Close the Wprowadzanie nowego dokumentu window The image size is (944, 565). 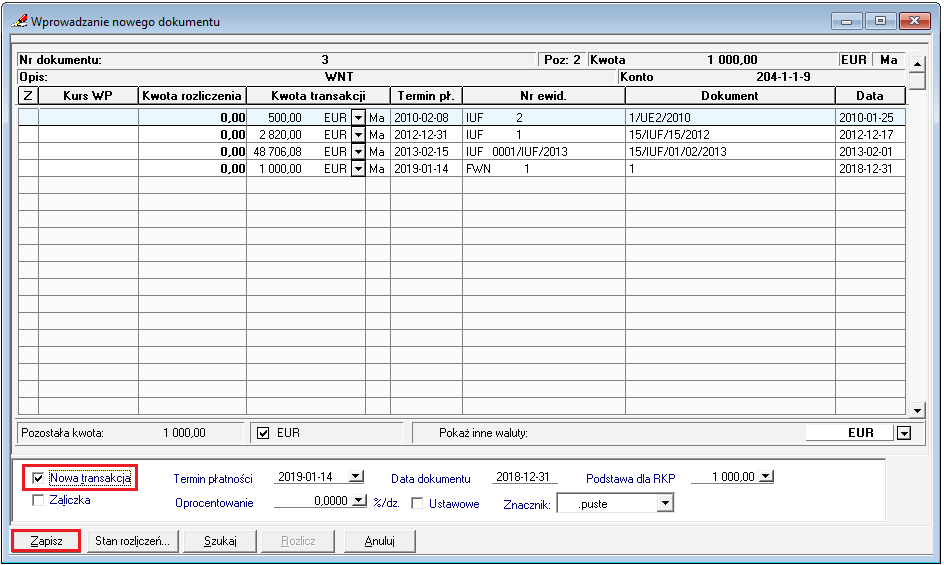coord(914,21)
